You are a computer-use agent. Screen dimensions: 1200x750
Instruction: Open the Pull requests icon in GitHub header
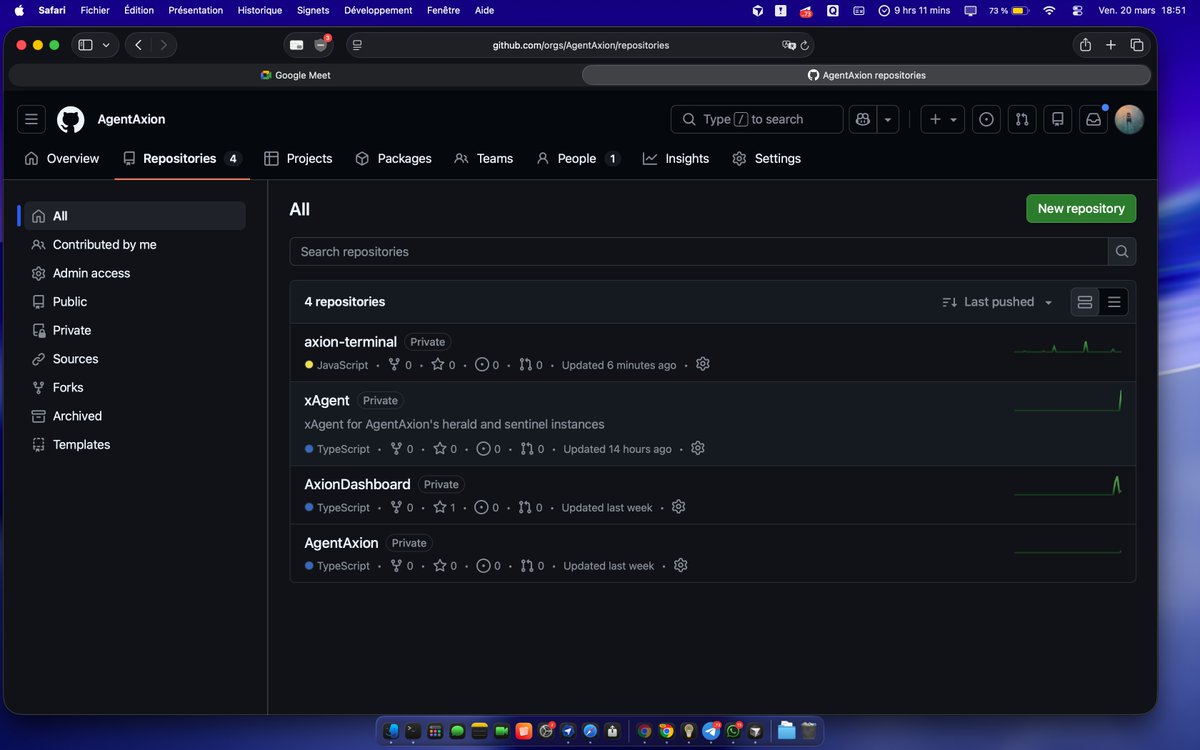click(x=1021, y=119)
